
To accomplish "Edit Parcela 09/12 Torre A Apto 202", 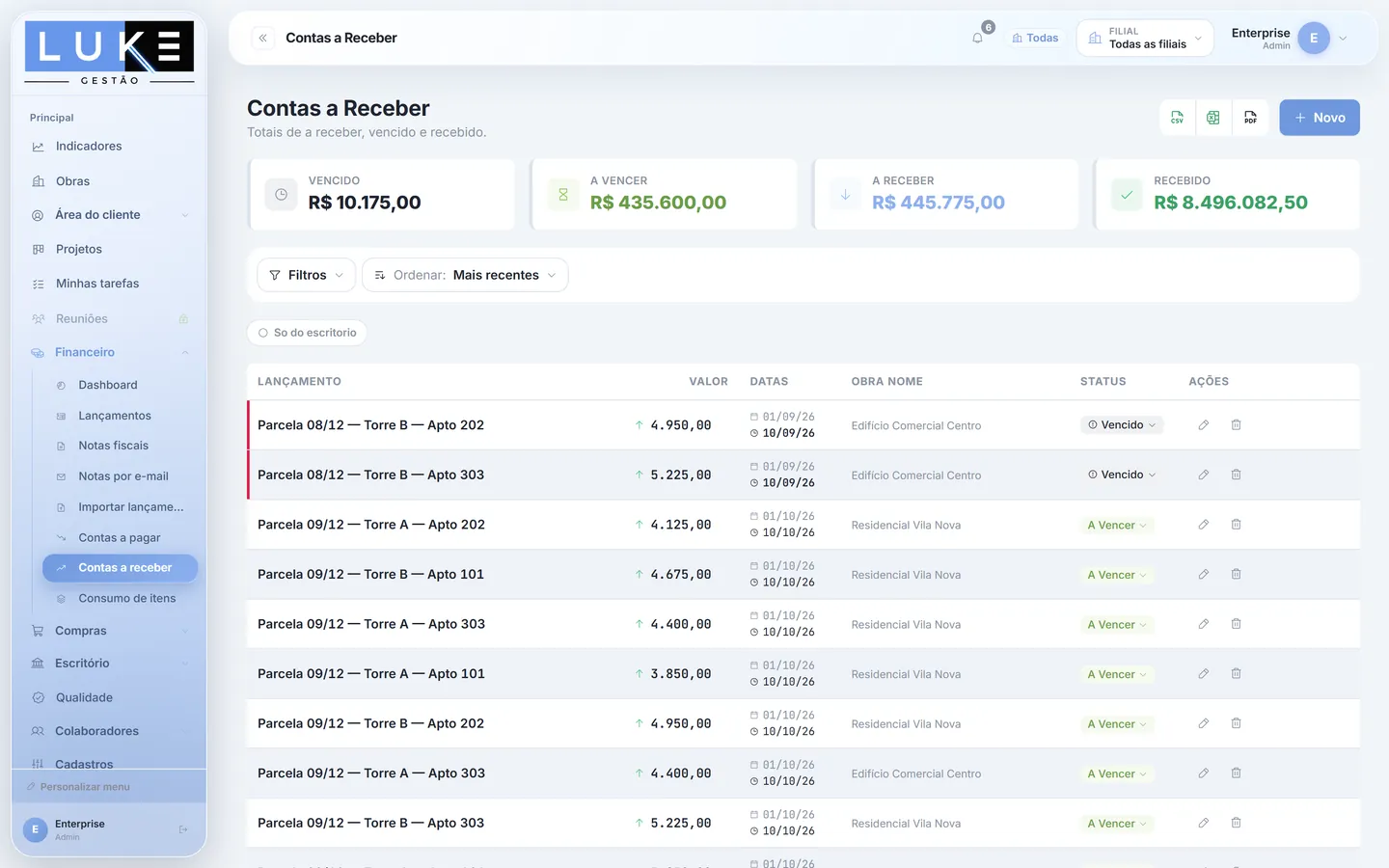I will pyautogui.click(x=1204, y=525).
